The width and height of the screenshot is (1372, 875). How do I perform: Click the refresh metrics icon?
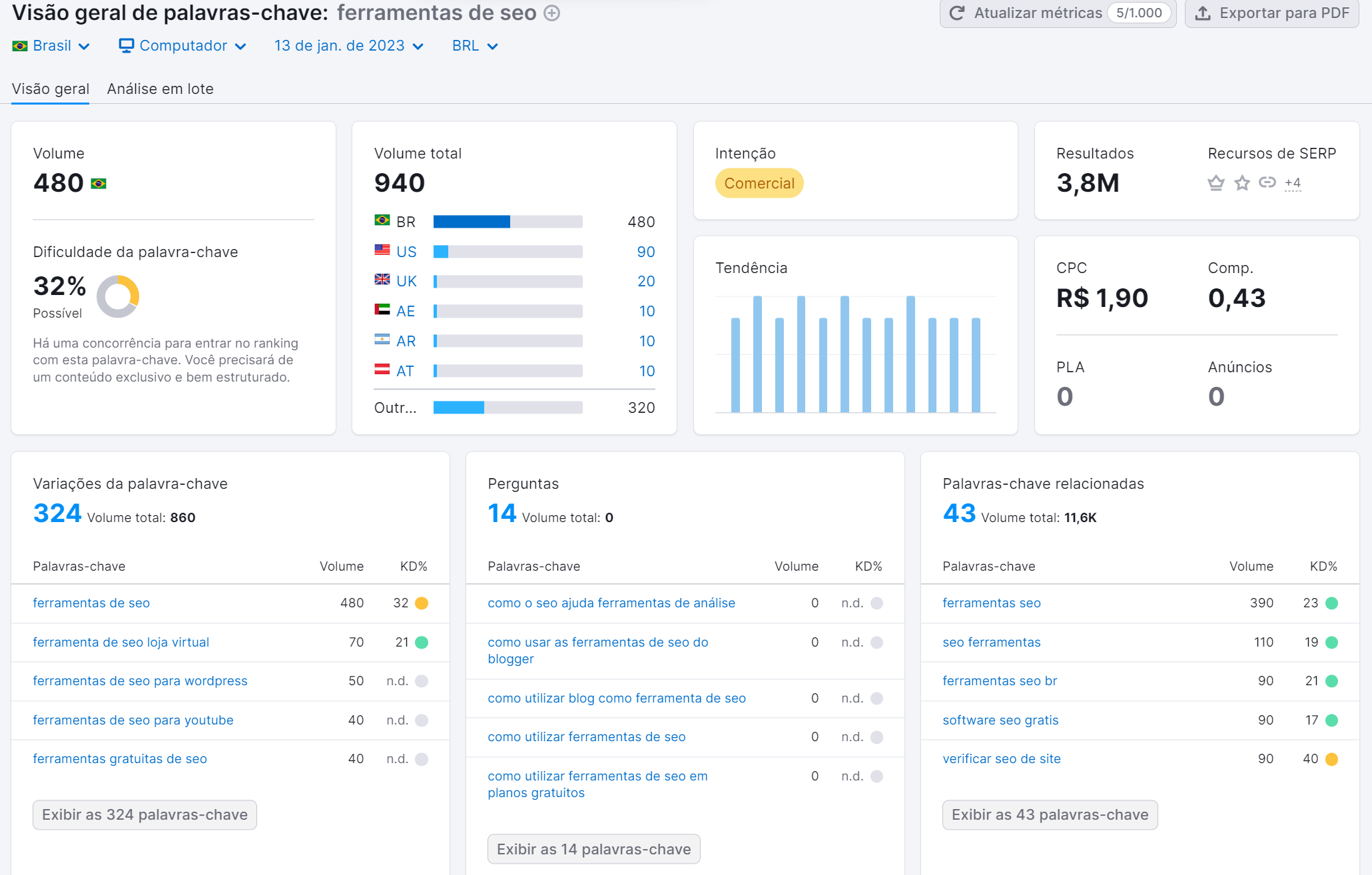point(957,13)
